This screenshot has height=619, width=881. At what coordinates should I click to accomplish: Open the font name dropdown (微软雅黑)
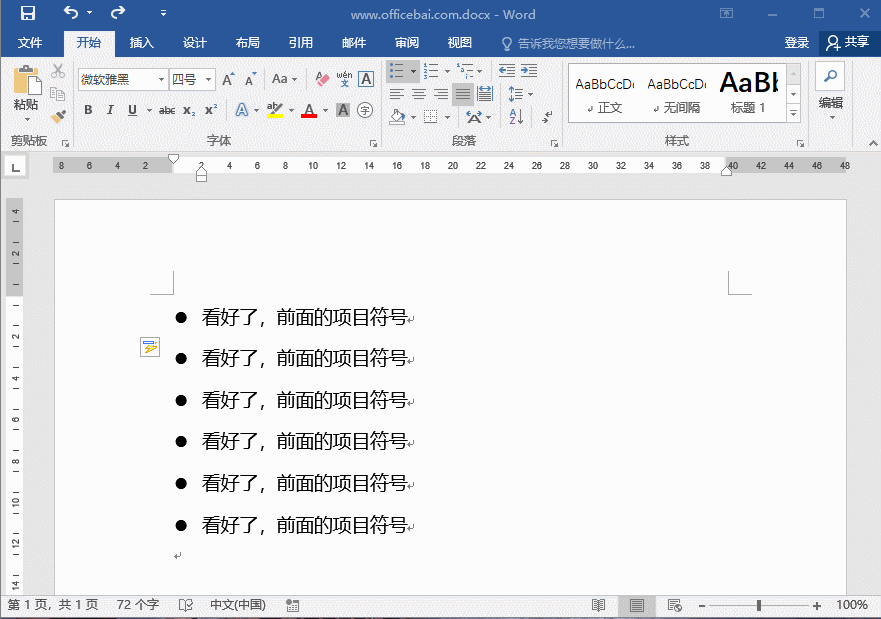click(161, 80)
